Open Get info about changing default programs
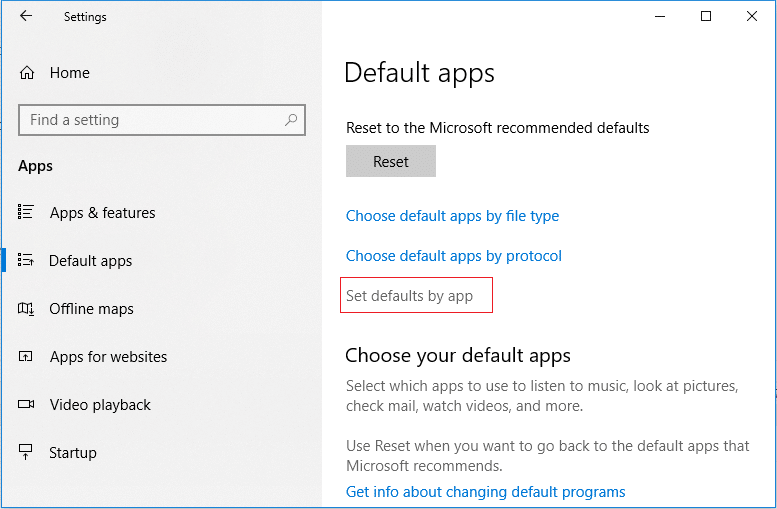 coord(485,492)
